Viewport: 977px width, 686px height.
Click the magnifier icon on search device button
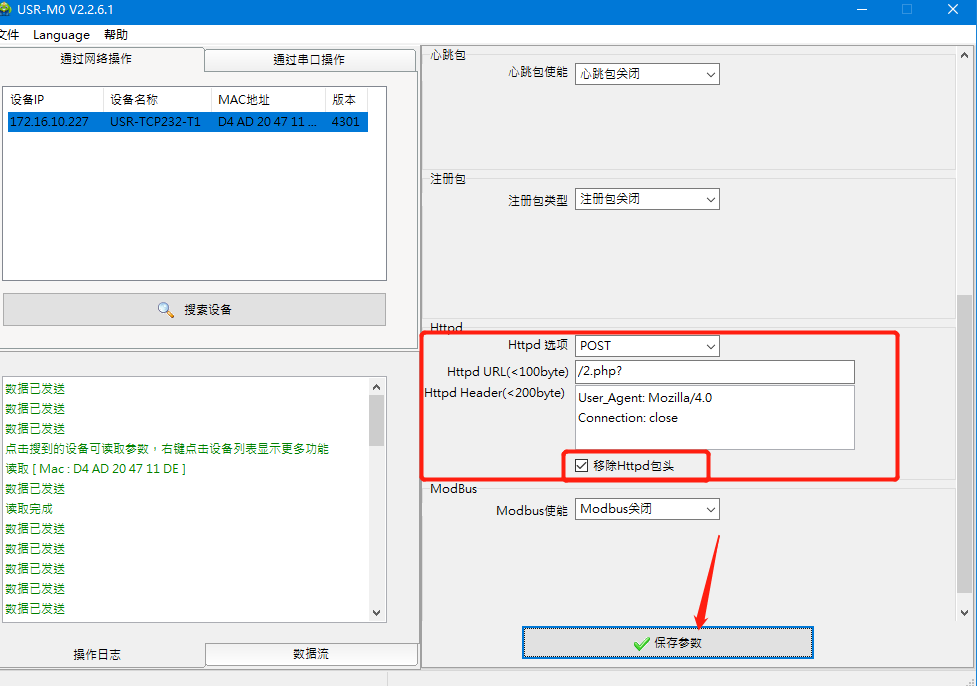166,310
